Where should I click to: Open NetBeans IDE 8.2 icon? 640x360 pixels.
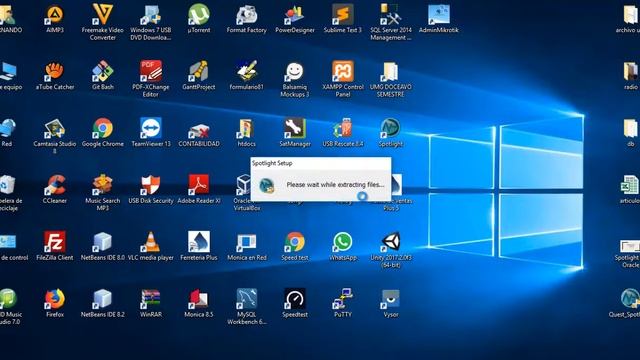tap(102, 299)
